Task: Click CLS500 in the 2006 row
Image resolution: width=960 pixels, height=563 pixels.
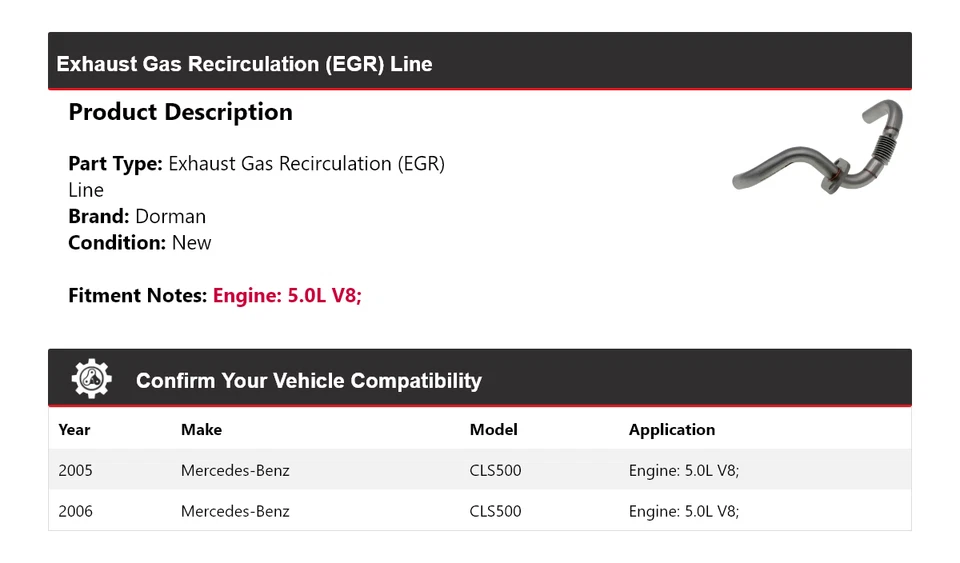Action: point(495,511)
